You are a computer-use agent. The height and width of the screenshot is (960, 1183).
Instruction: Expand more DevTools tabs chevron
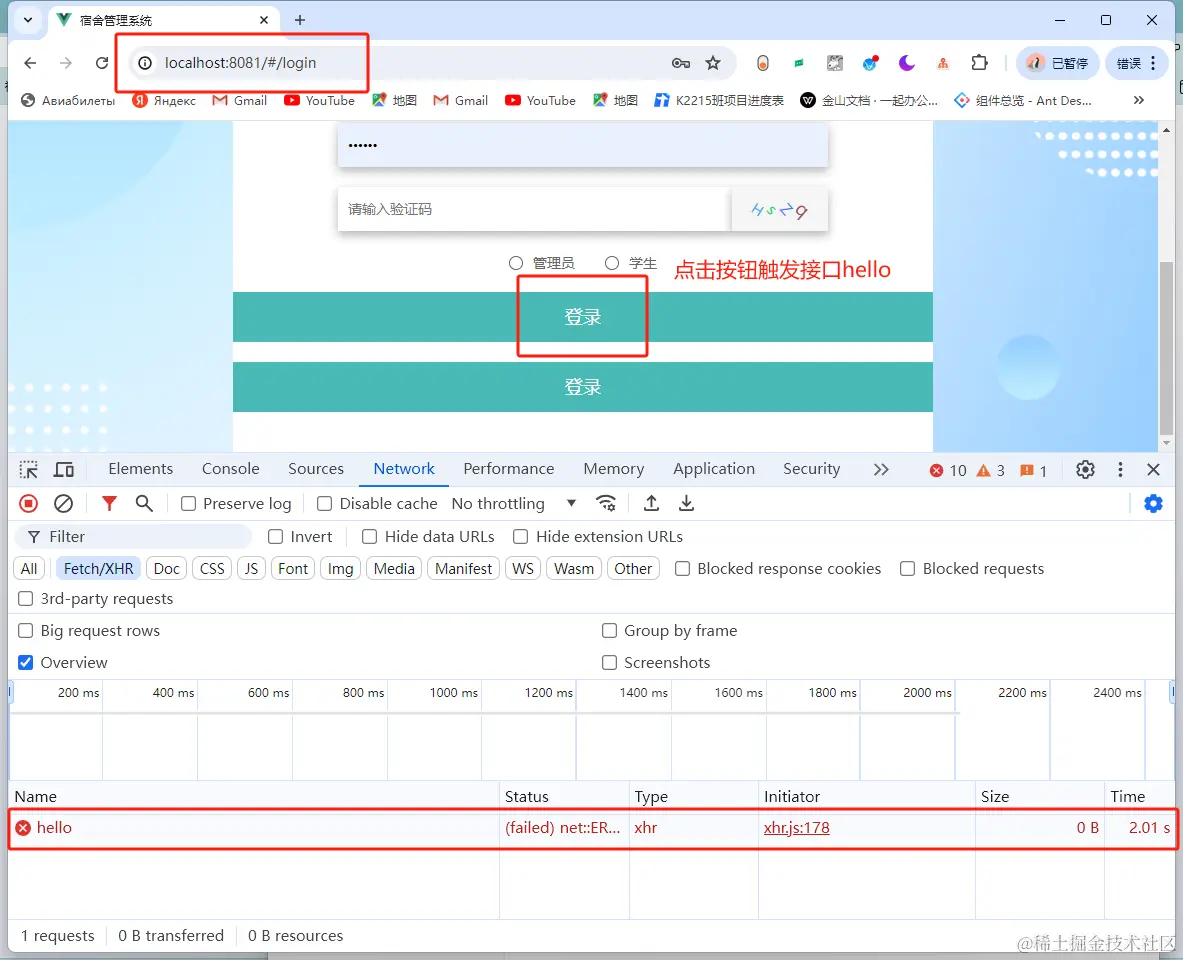(x=880, y=469)
